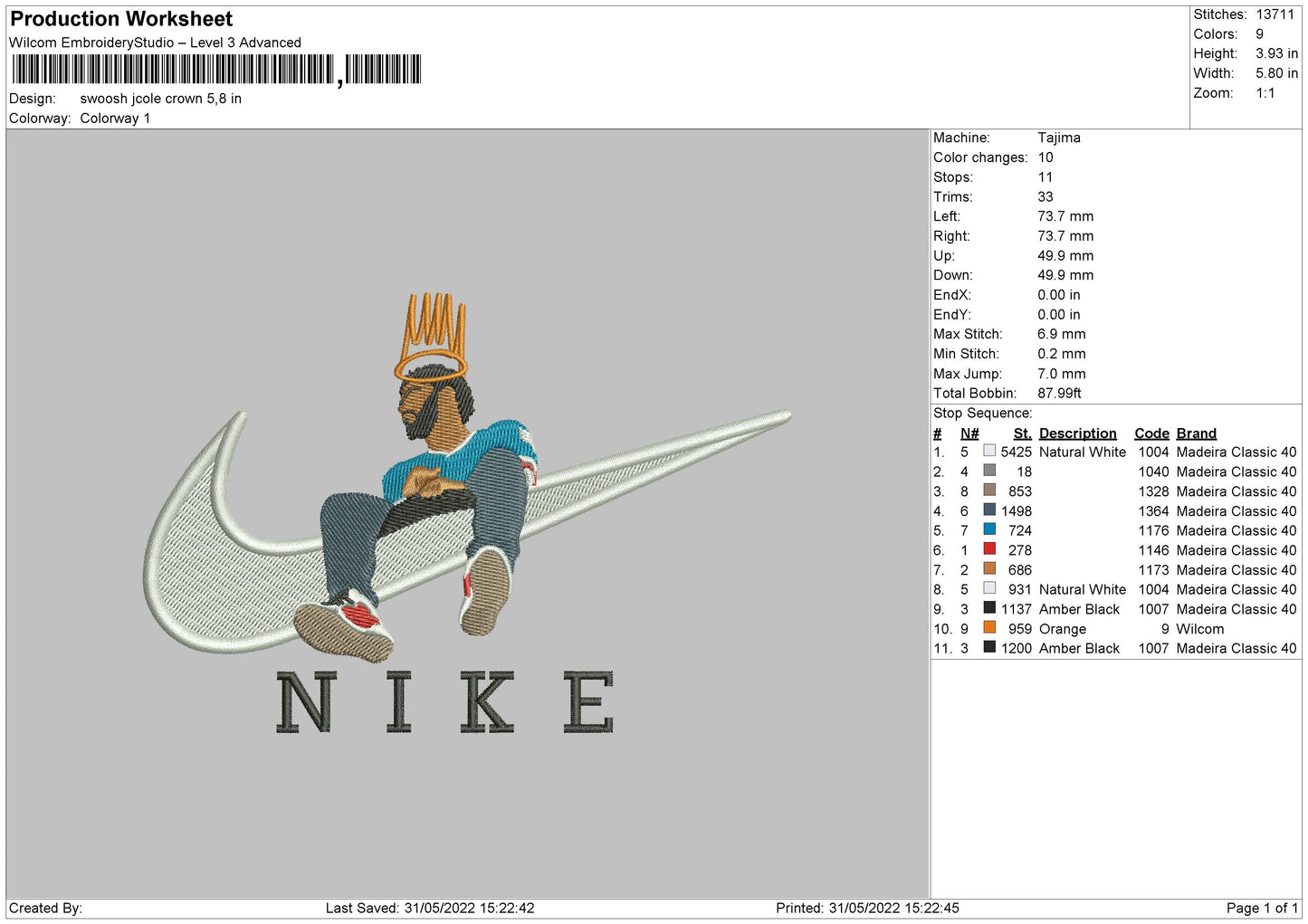Click the cyan blue swatch in stop row 5
Image resolution: width=1308 pixels, height=924 pixels.
click(989, 529)
